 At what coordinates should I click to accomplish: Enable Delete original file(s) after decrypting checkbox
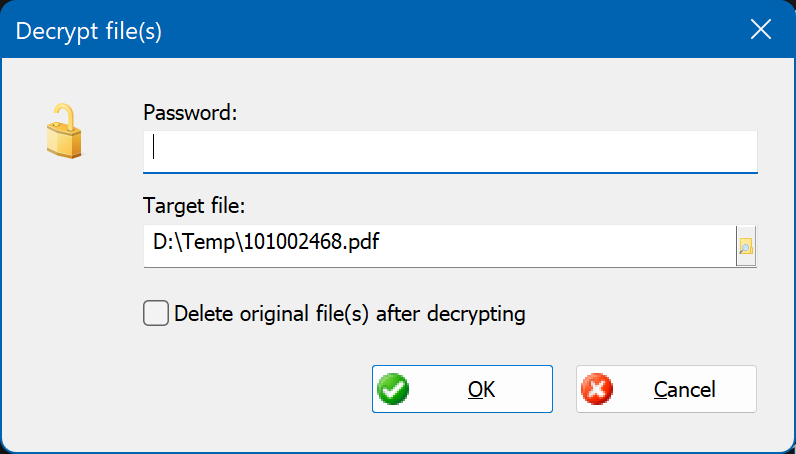(x=155, y=313)
